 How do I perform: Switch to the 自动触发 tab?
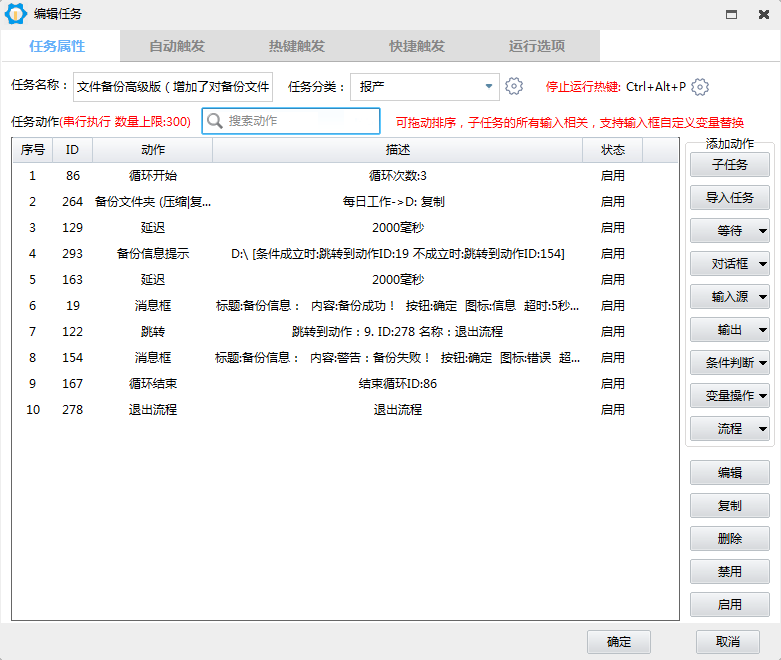pos(177,46)
